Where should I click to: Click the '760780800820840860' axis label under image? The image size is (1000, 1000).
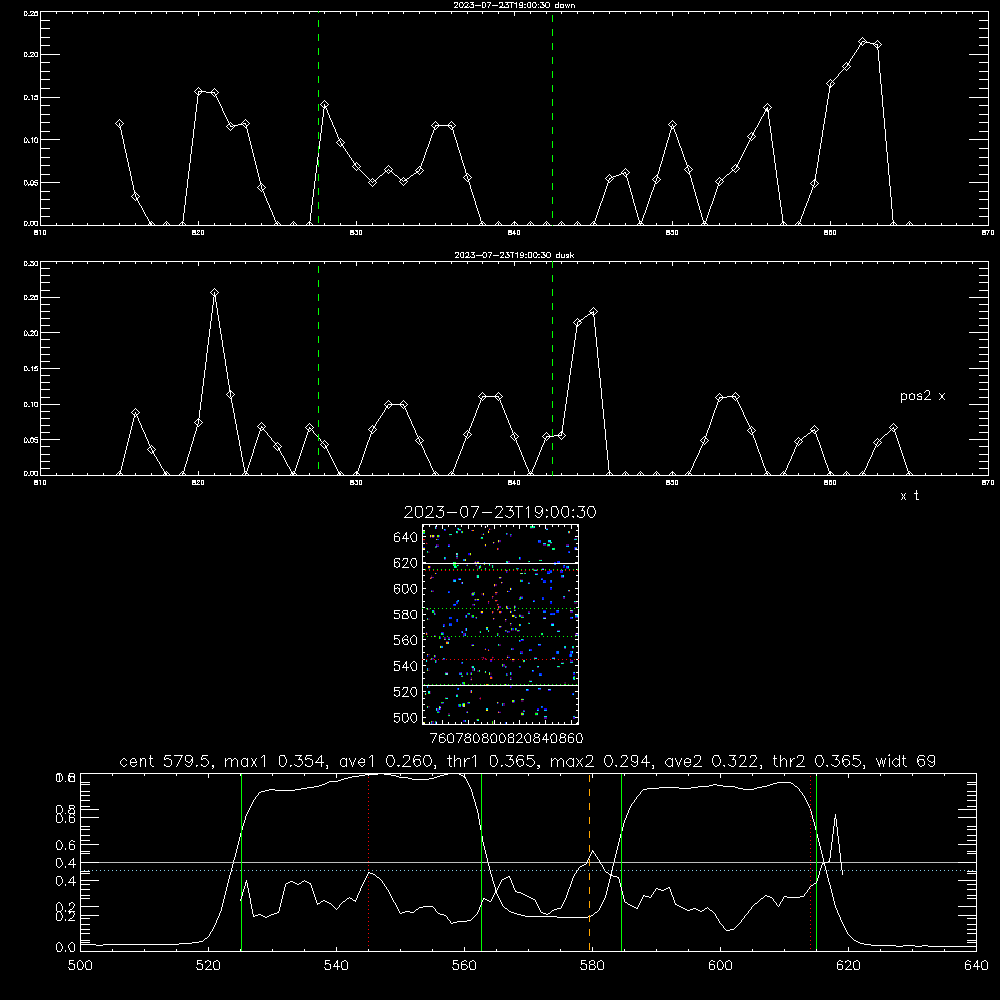coord(506,738)
